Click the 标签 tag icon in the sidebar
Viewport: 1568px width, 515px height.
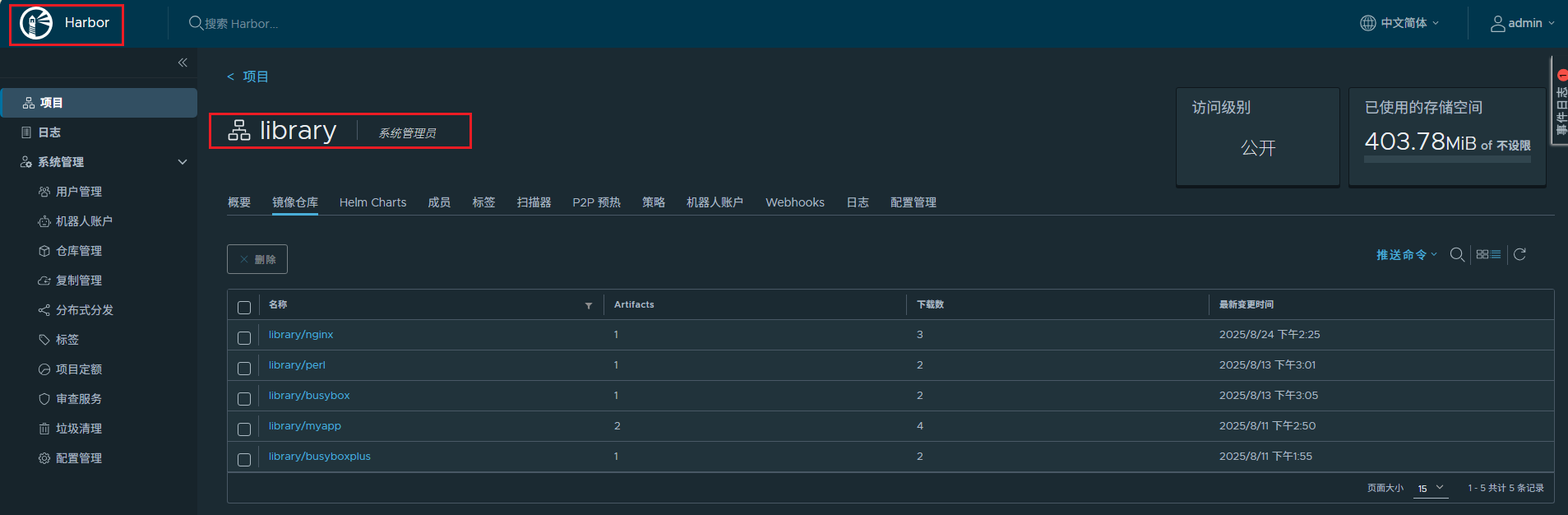click(44, 340)
